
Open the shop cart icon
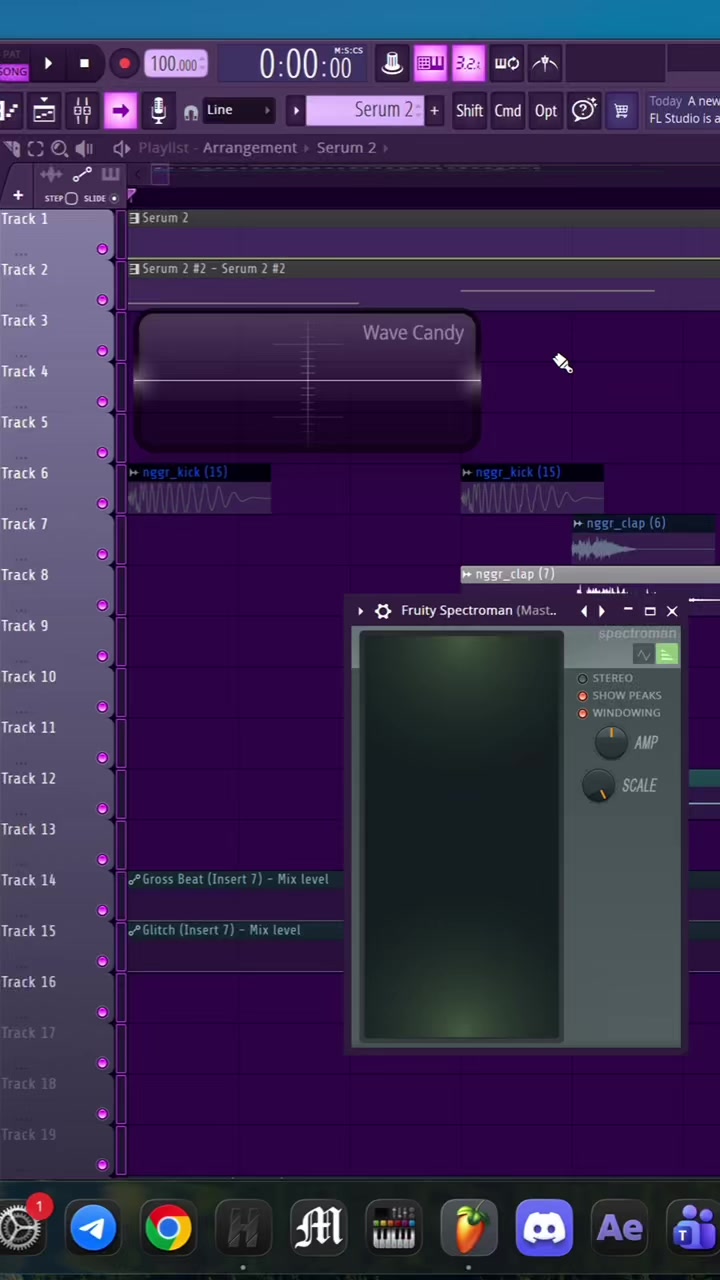point(621,111)
